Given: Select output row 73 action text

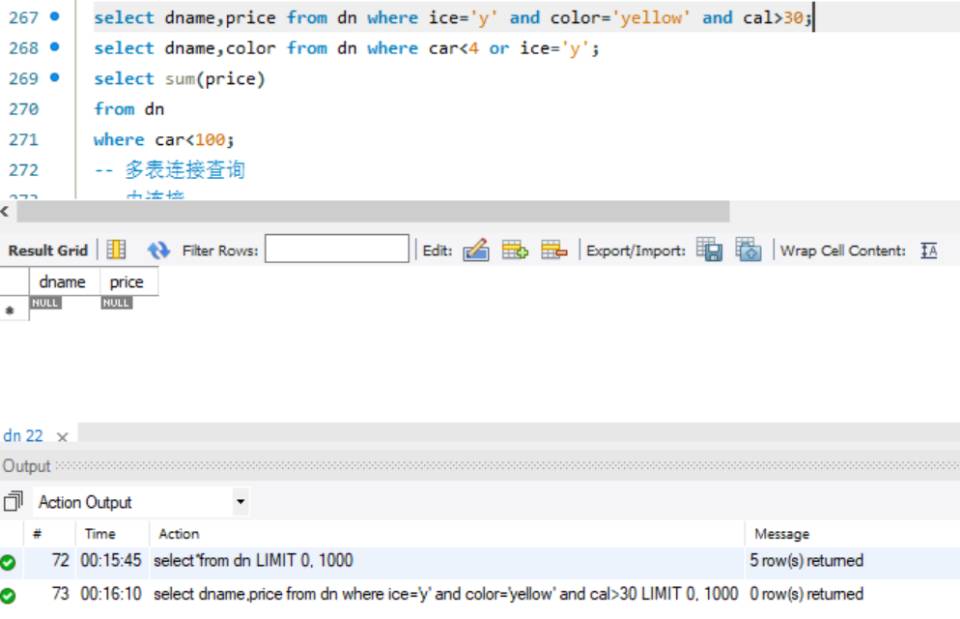Looking at the screenshot, I should pyautogui.click(x=446, y=594).
